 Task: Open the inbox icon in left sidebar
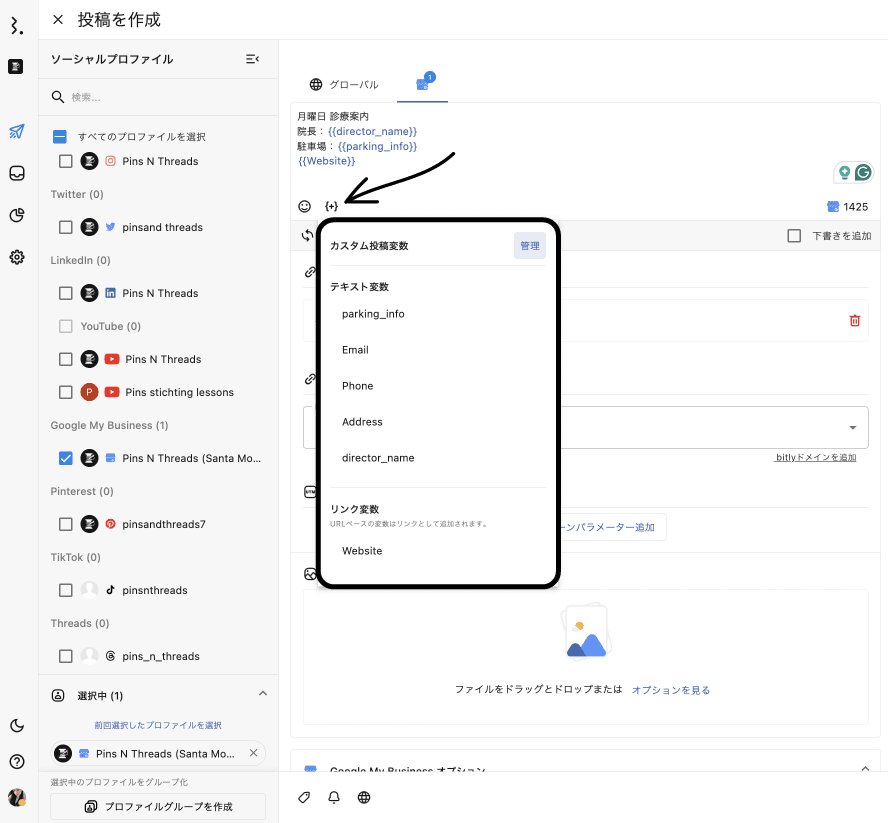(16, 173)
